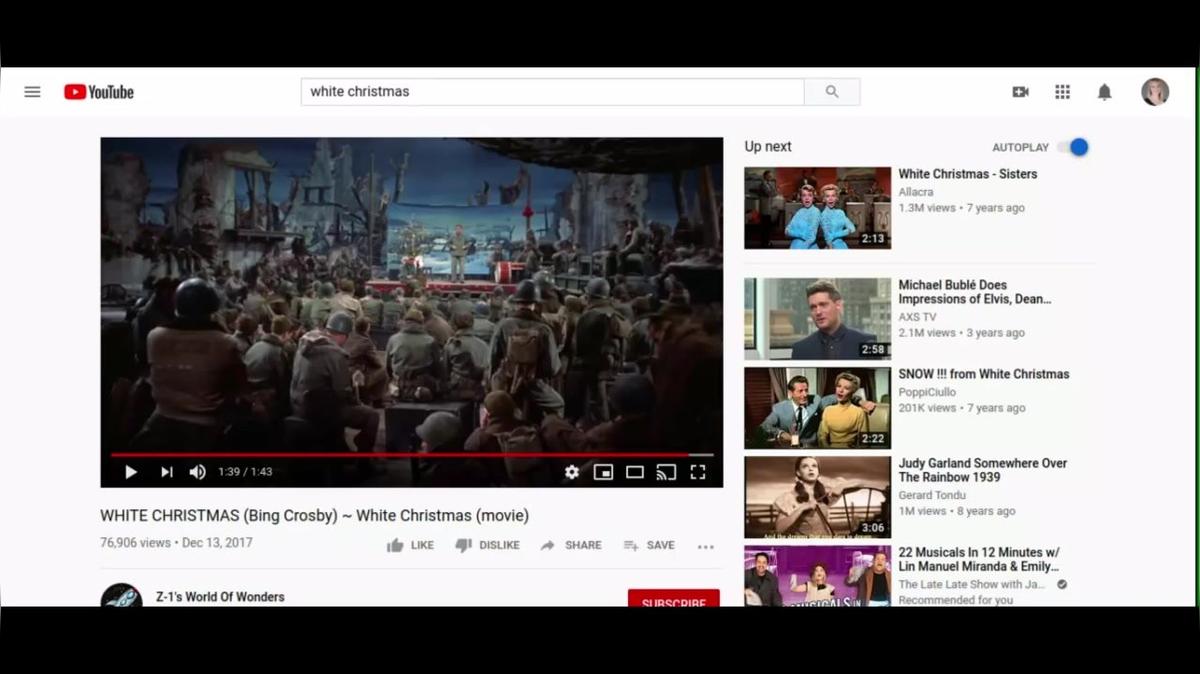This screenshot has height=674, width=1200.
Task: Enter full screen mode
Action: pos(698,472)
